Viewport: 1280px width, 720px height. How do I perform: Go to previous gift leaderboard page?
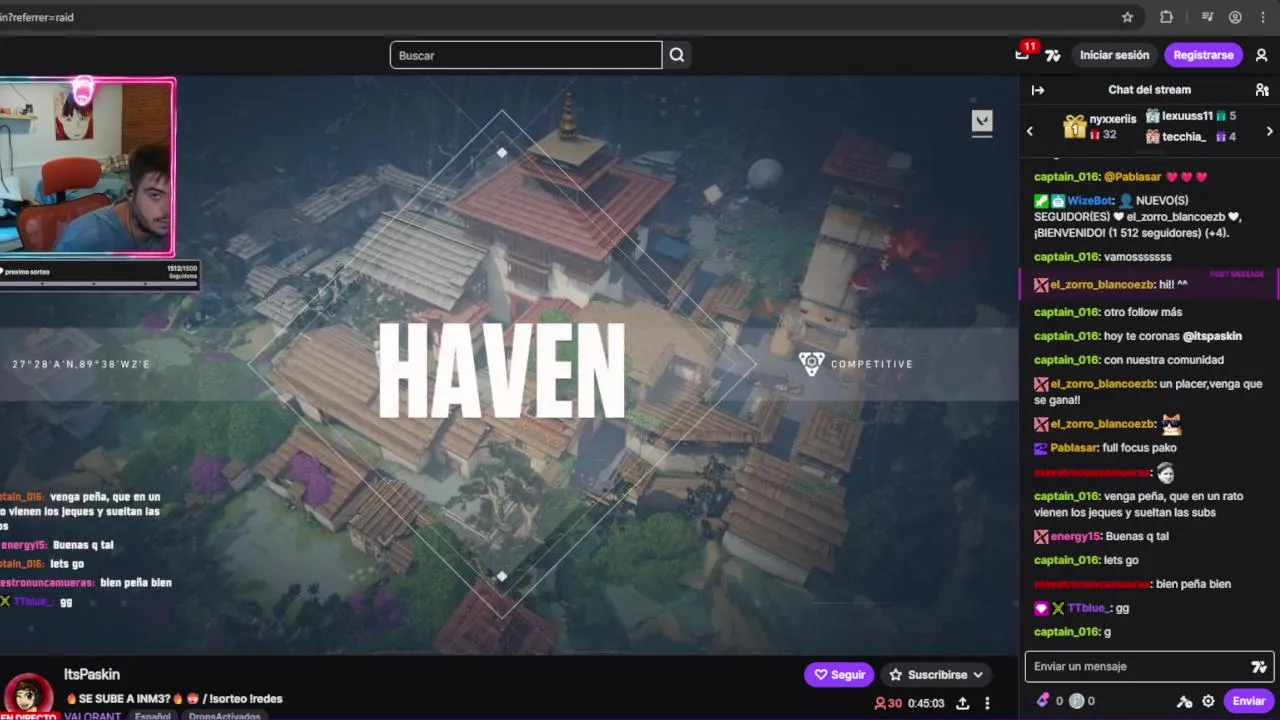point(1030,131)
